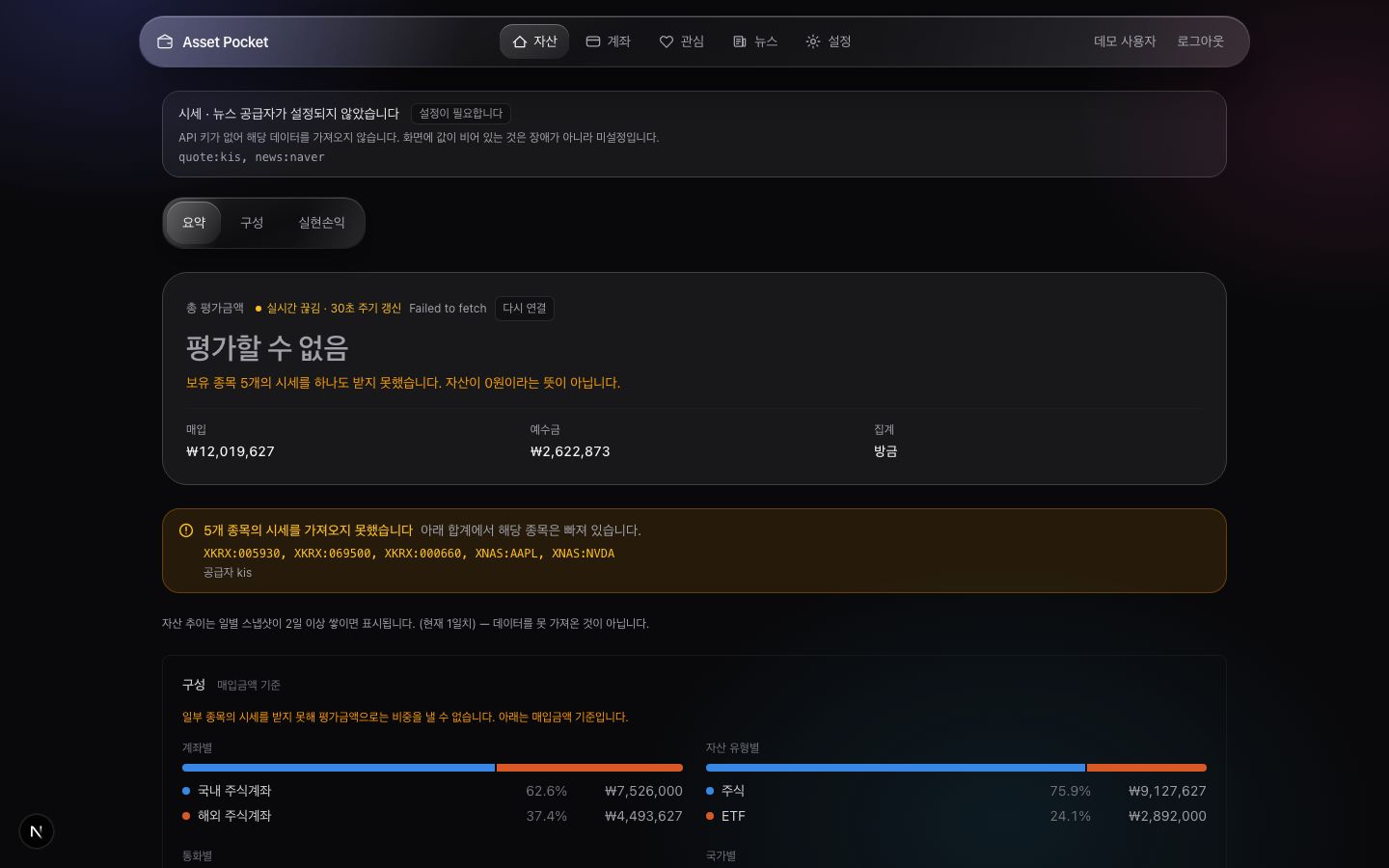1389x868 pixels.
Task: Click the ticker XKRX:005930
Action: (x=242, y=554)
